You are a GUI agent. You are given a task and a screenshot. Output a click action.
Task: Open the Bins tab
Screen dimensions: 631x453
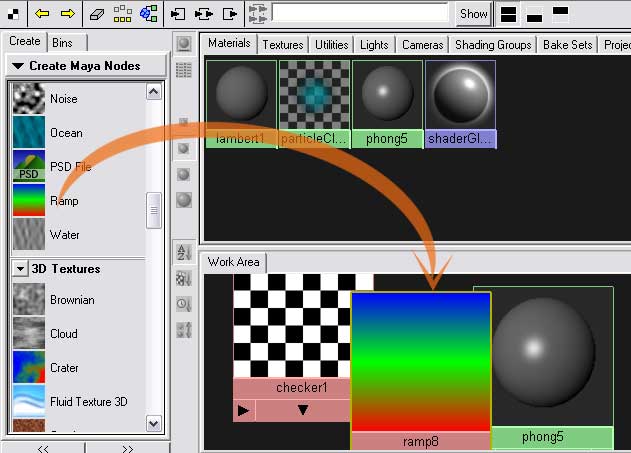(x=66, y=42)
